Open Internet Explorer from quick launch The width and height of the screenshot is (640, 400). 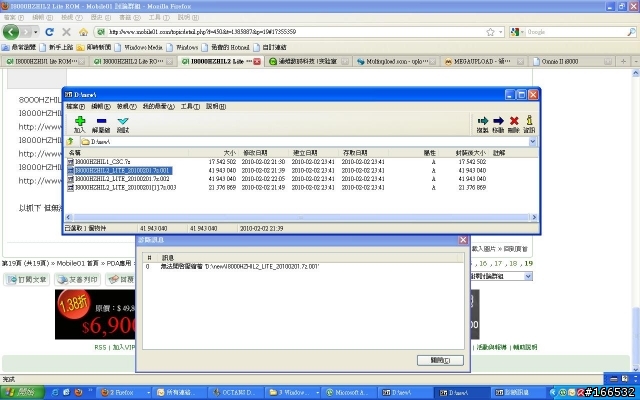[55, 392]
